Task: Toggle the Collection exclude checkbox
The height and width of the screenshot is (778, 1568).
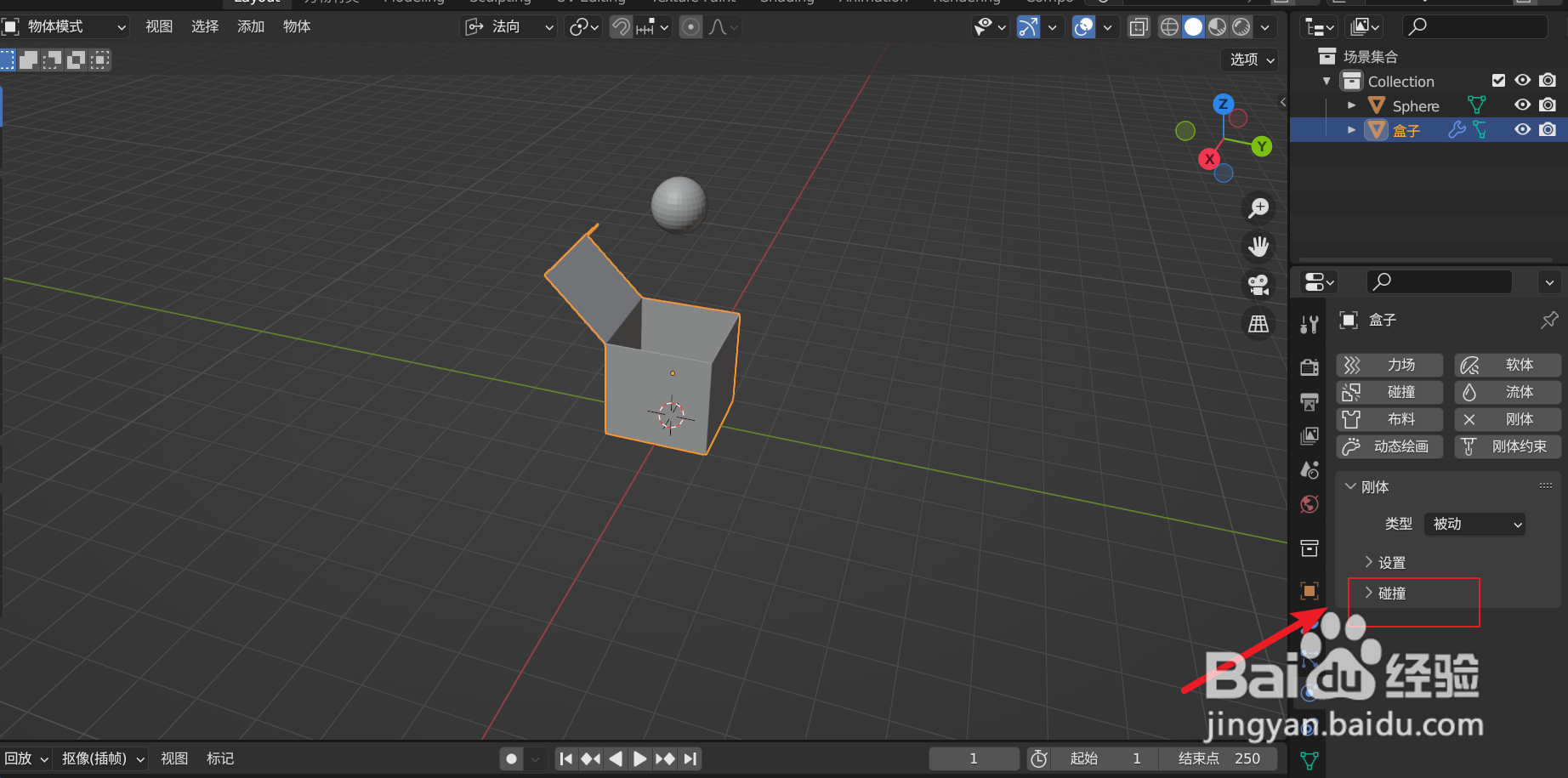Action: (x=1499, y=81)
